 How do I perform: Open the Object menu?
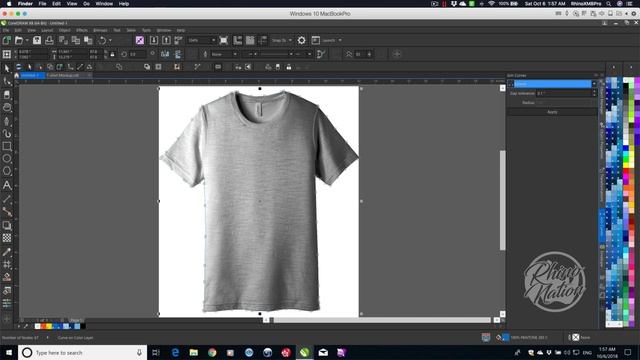(64, 30)
